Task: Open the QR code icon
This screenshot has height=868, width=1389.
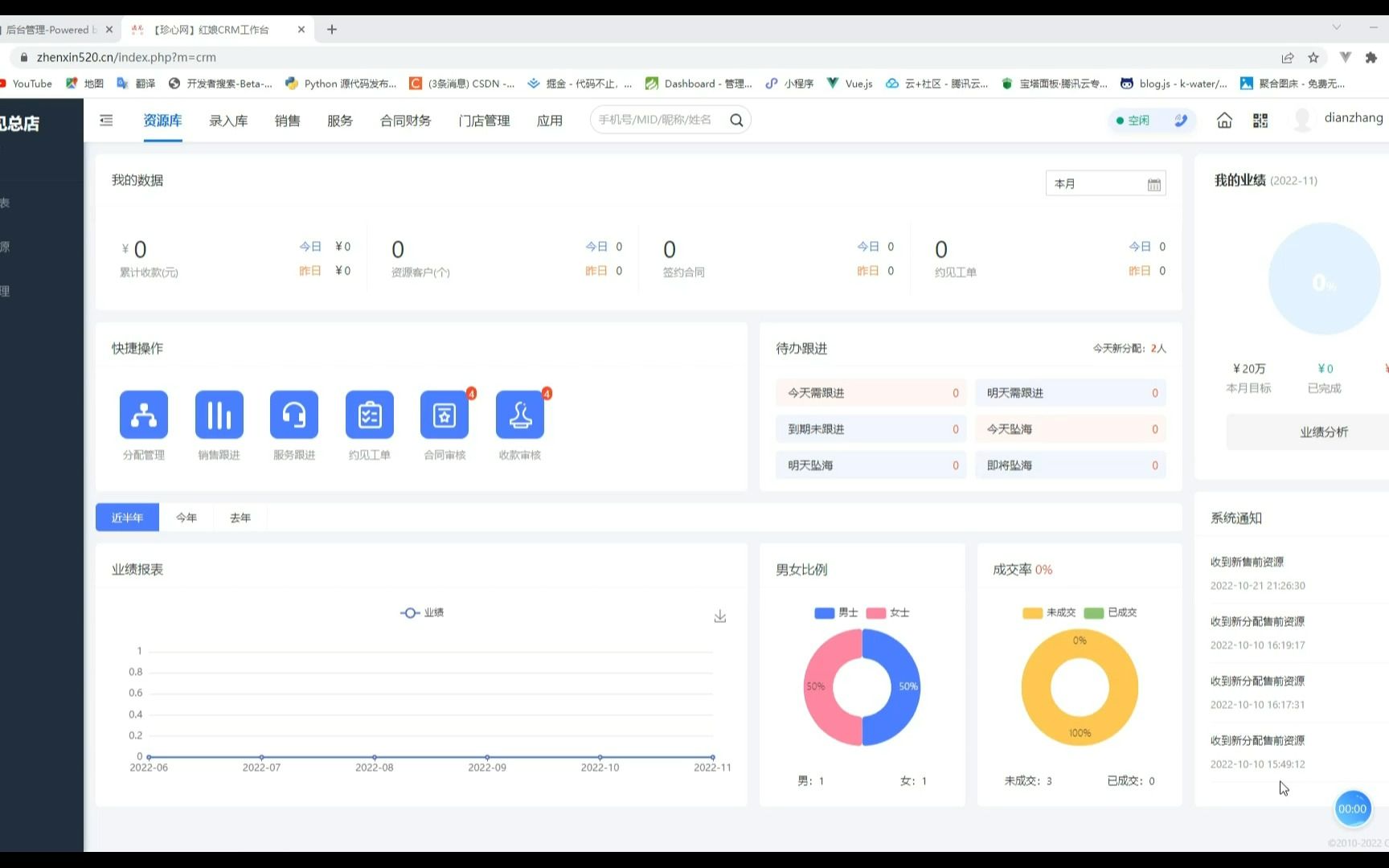Action: pyautogui.click(x=1260, y=121)
